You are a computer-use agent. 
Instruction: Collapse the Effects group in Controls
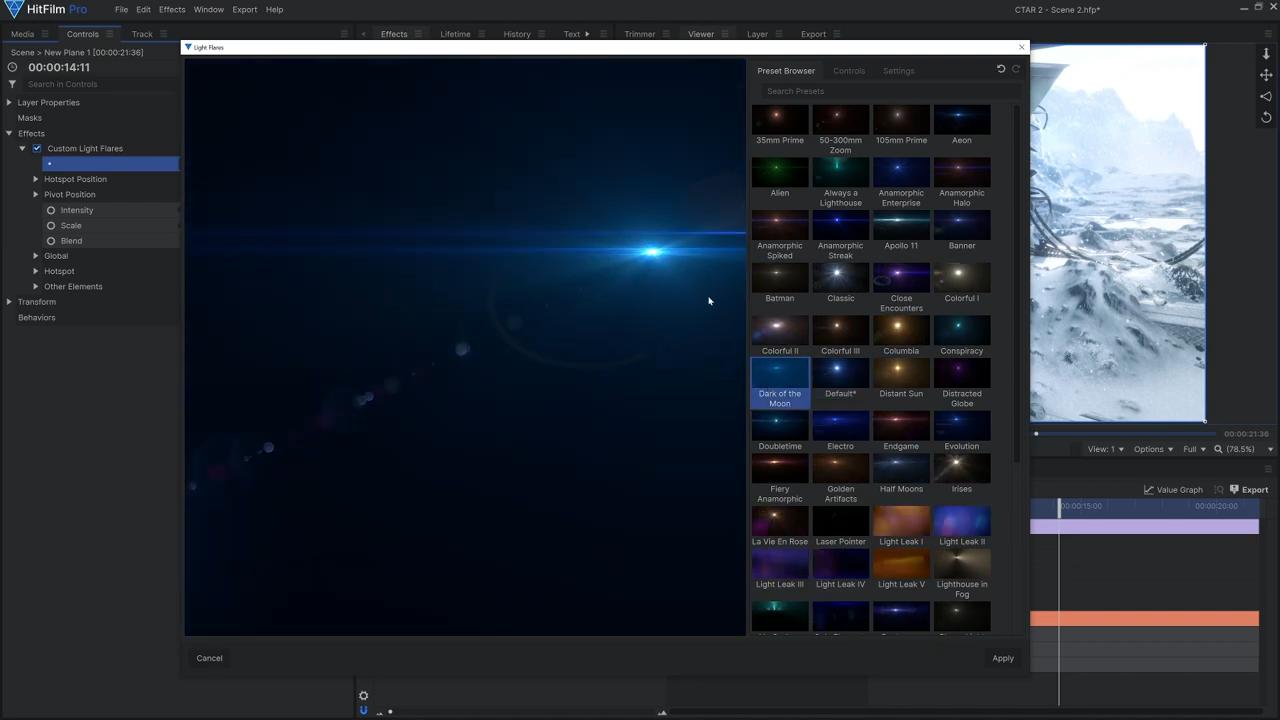(x=9, y=133)
